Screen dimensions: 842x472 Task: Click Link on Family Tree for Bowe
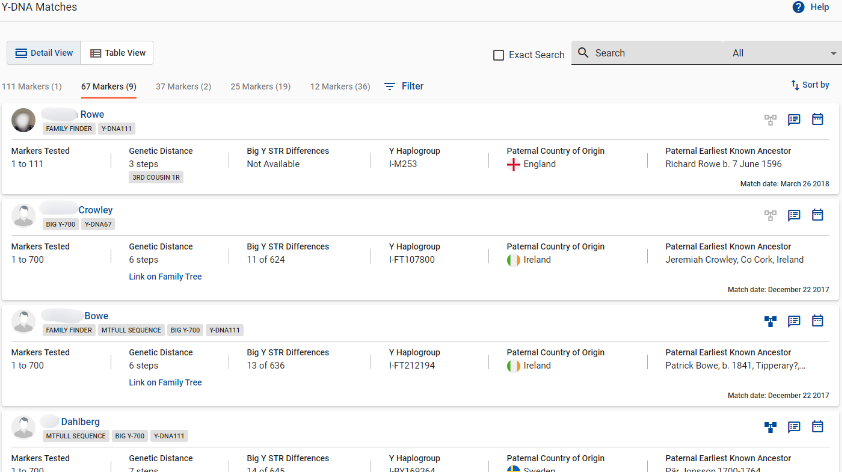(165, 382)
